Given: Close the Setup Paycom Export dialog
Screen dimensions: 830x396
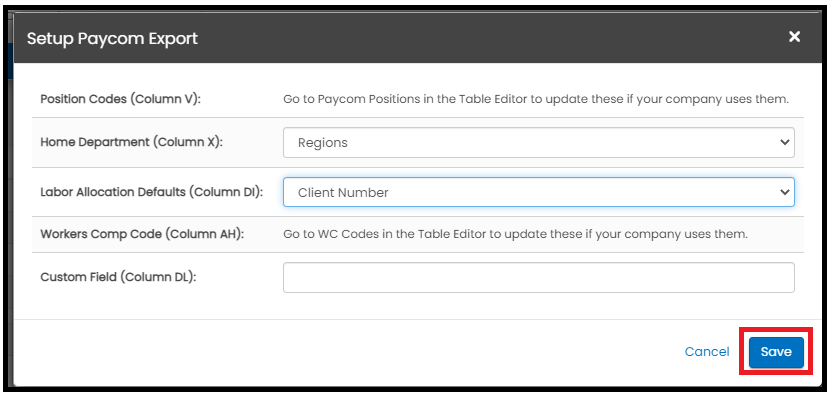Looking at the screenshot, I should pyautogui.click(x=794, y=37).
